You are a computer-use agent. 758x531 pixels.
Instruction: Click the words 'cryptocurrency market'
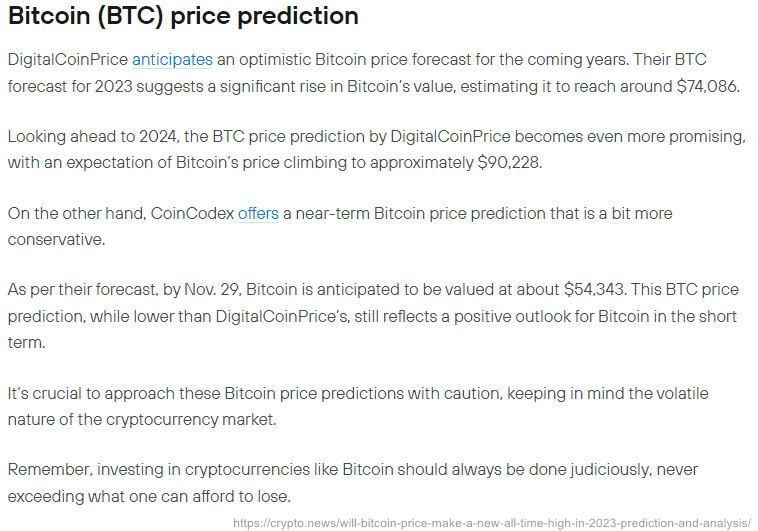[190, 419]
